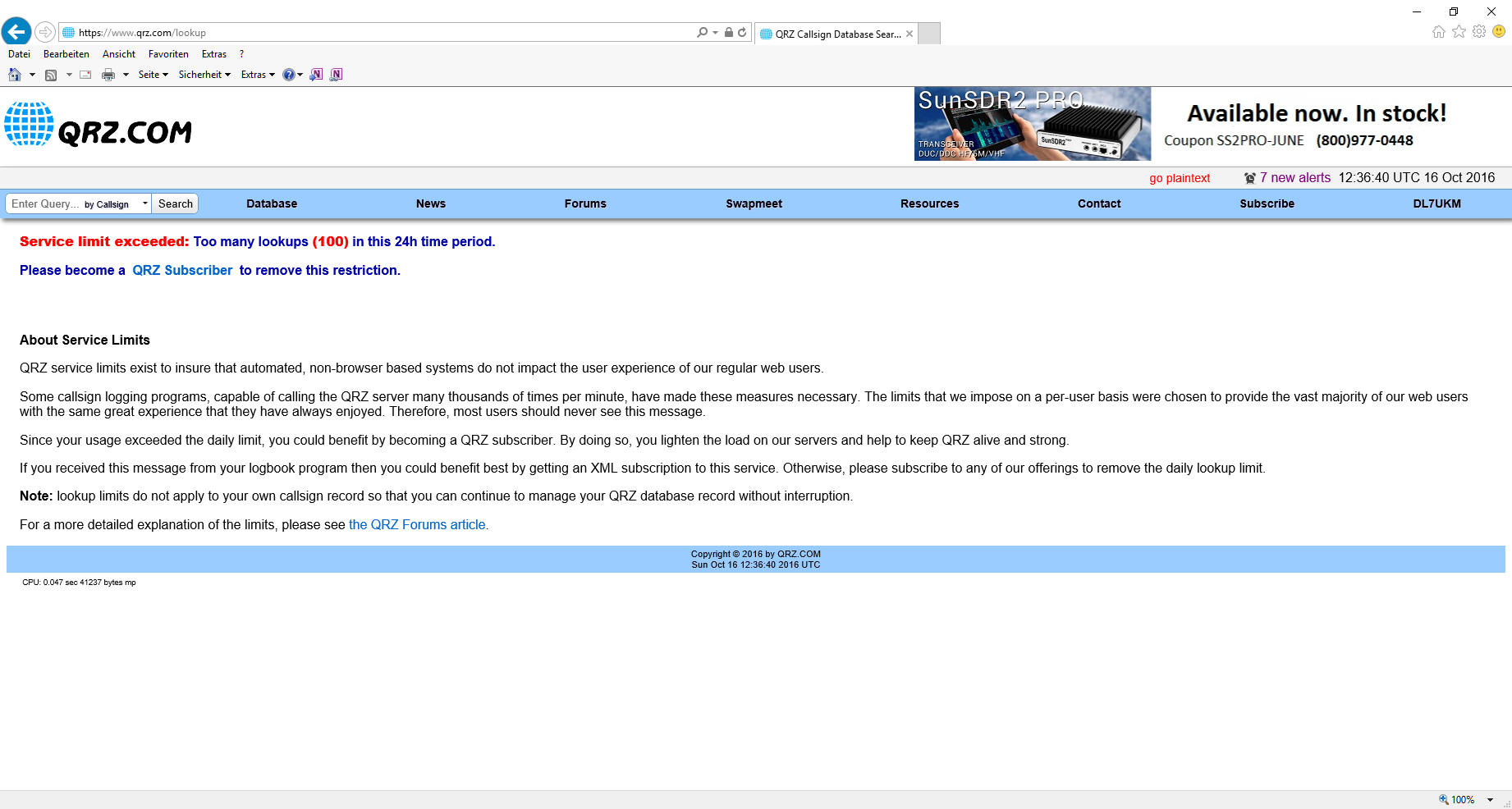Open the QRZ Forums article link
This screenshot has height=809, width=1512.
pos(417,524)
